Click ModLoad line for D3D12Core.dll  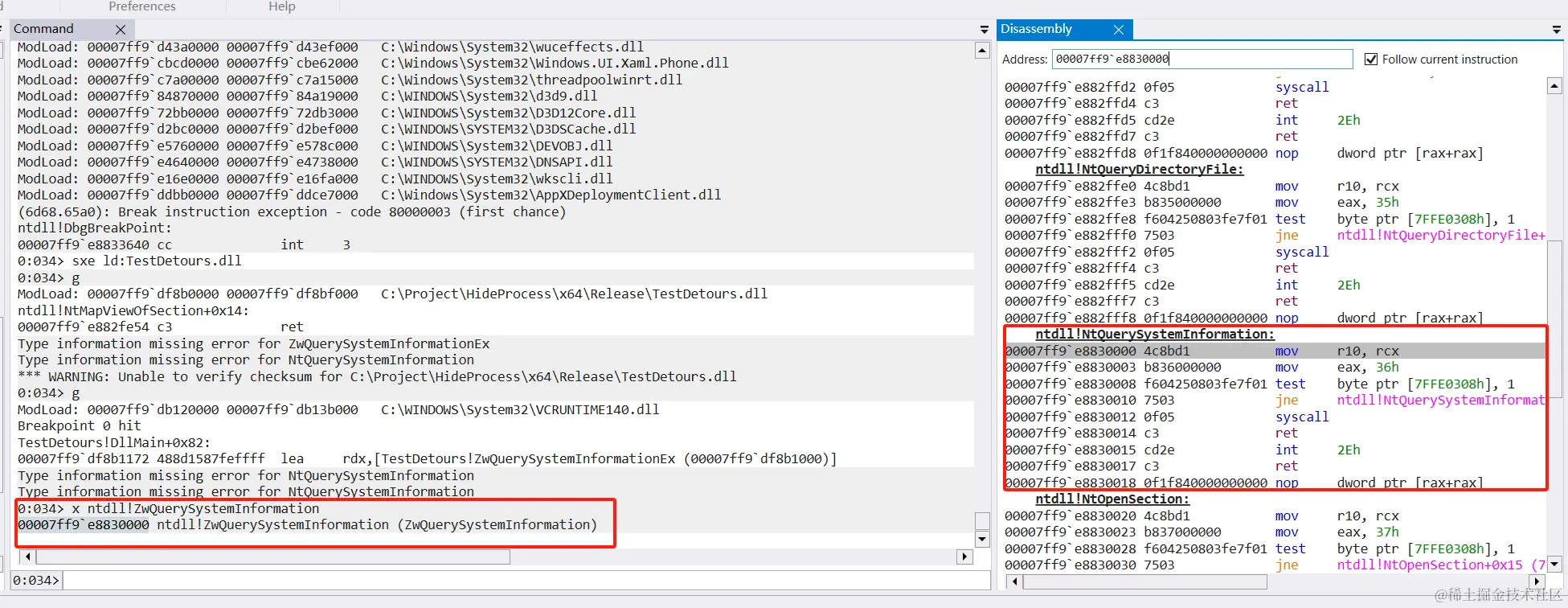pos(326,113)
